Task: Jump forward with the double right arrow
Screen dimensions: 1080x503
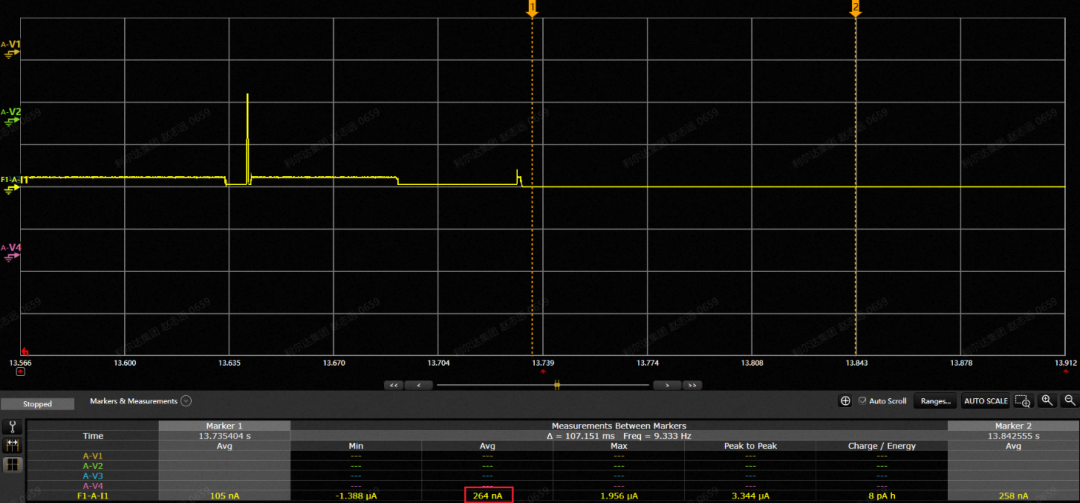Action: coord(691,385)
